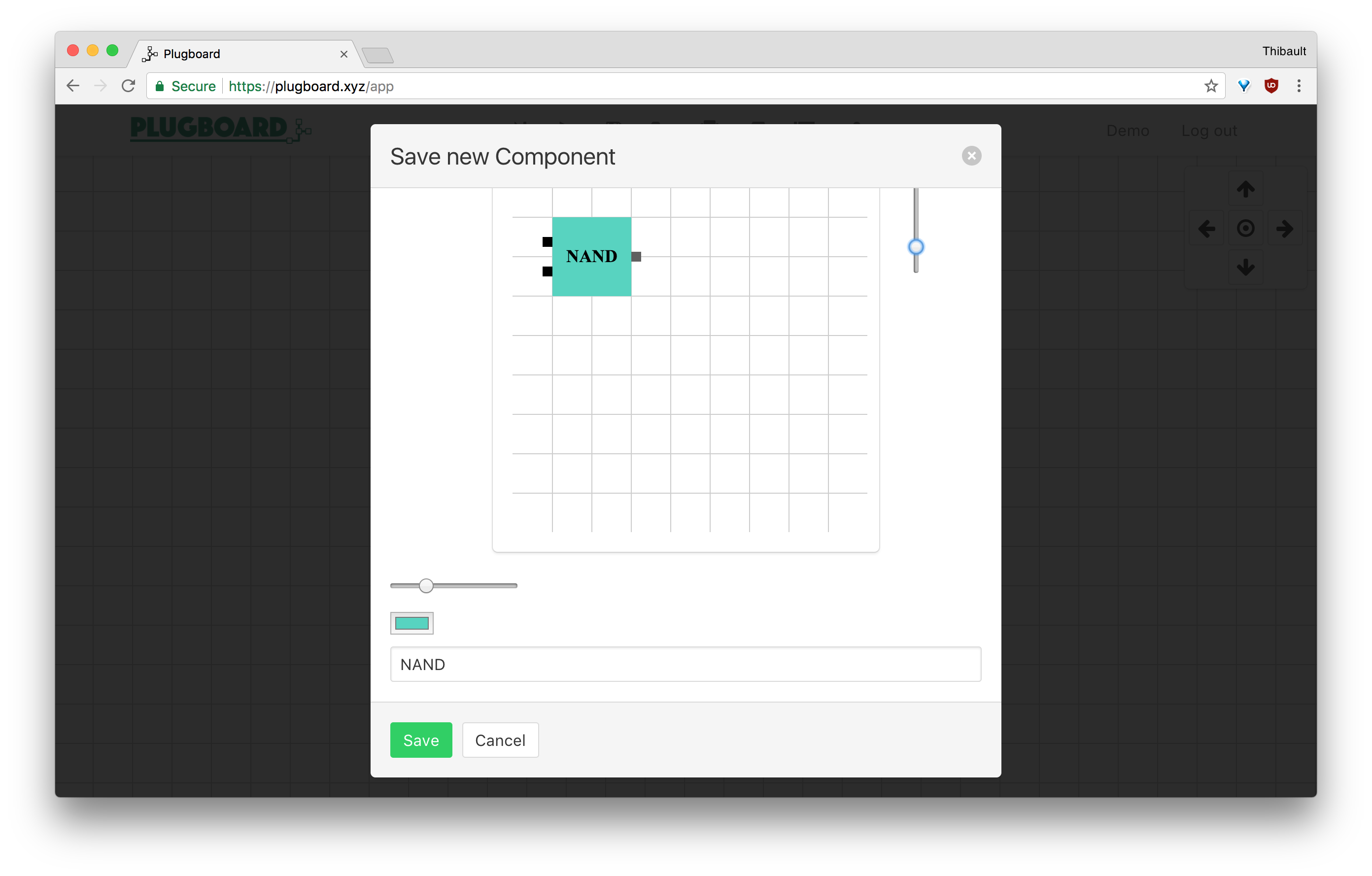Click the bookmark star icon
Image resolution: width=1372 pixels, height=876 pixels.
[x=1211, y=86]
